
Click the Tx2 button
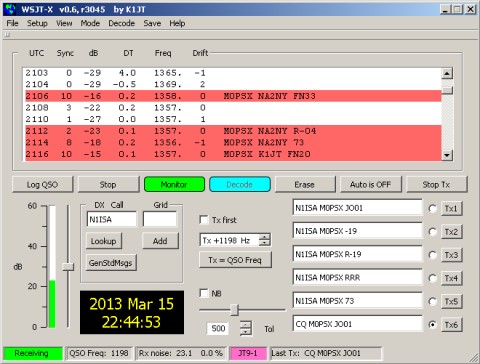click(451, 232)
